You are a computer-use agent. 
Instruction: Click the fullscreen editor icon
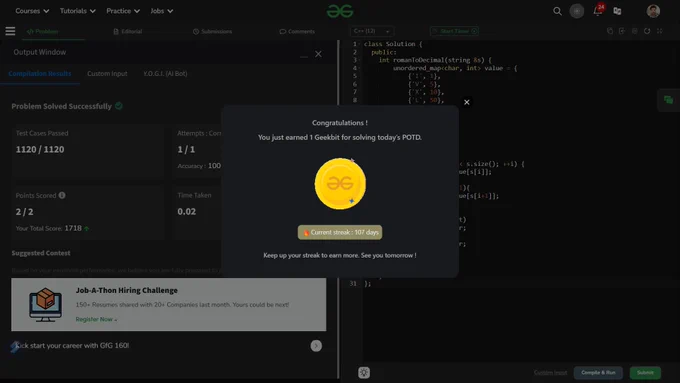tap(660, 31)
